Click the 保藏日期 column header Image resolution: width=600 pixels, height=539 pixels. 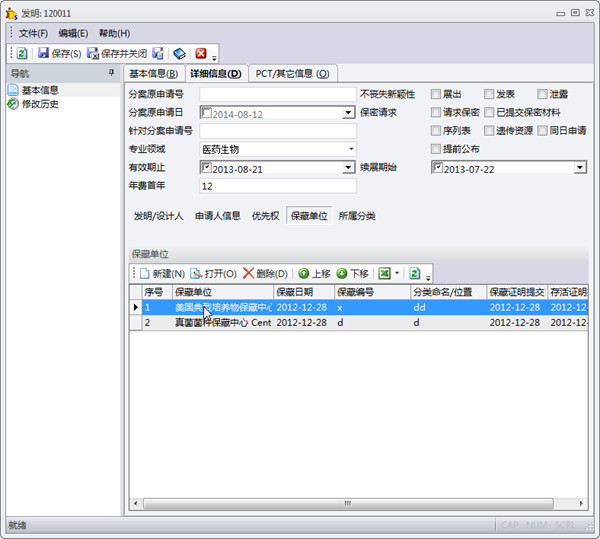pos(304,292)
